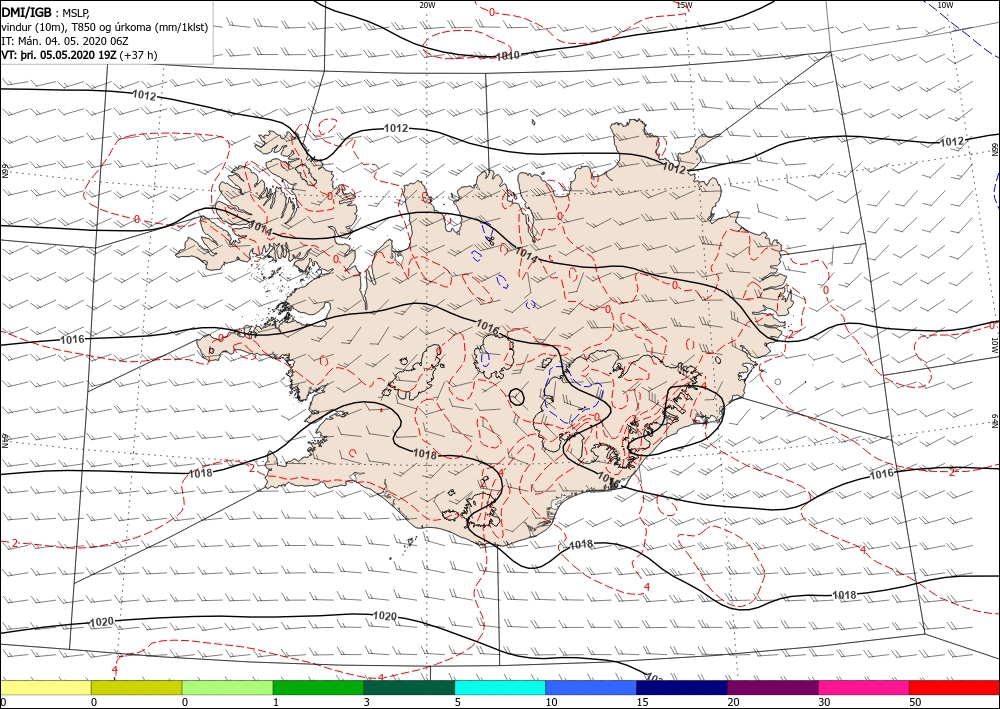Click legend value "50" under the color bar
The image size is (1000, 709).
coord(915,702)
